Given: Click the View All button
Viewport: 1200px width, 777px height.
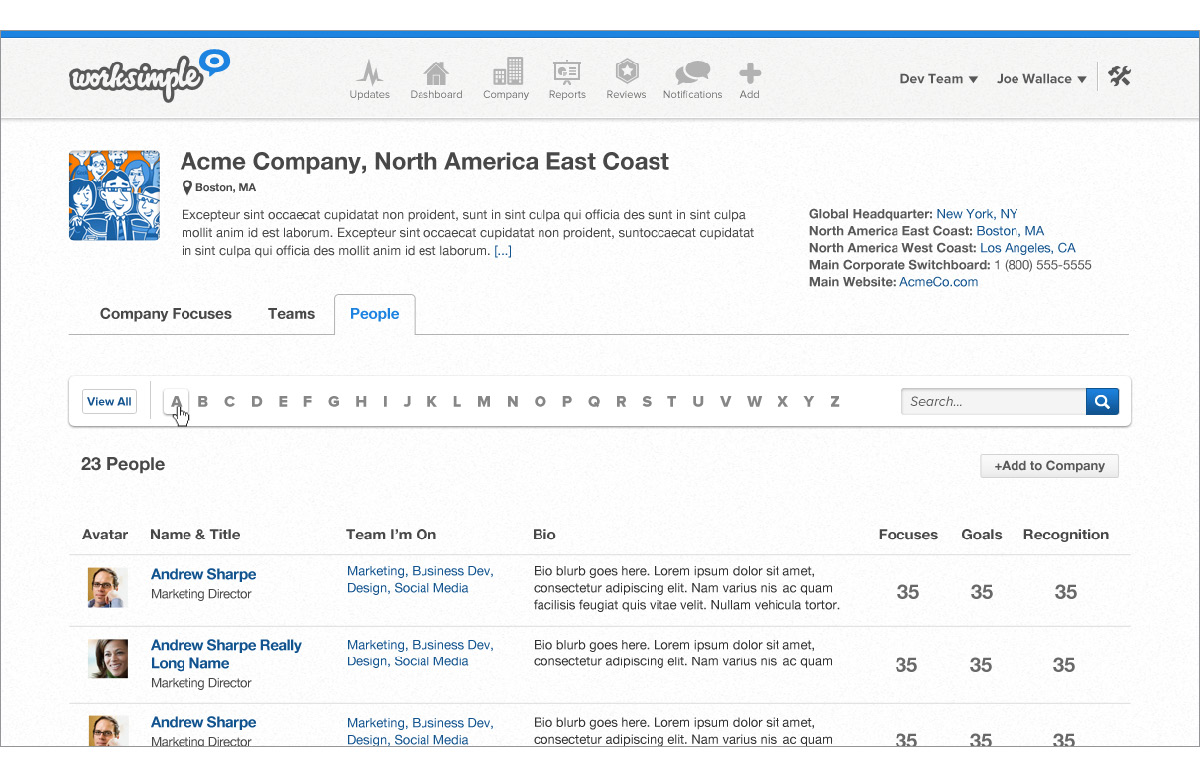Looking at the screenshot, I should click(109, 402).
